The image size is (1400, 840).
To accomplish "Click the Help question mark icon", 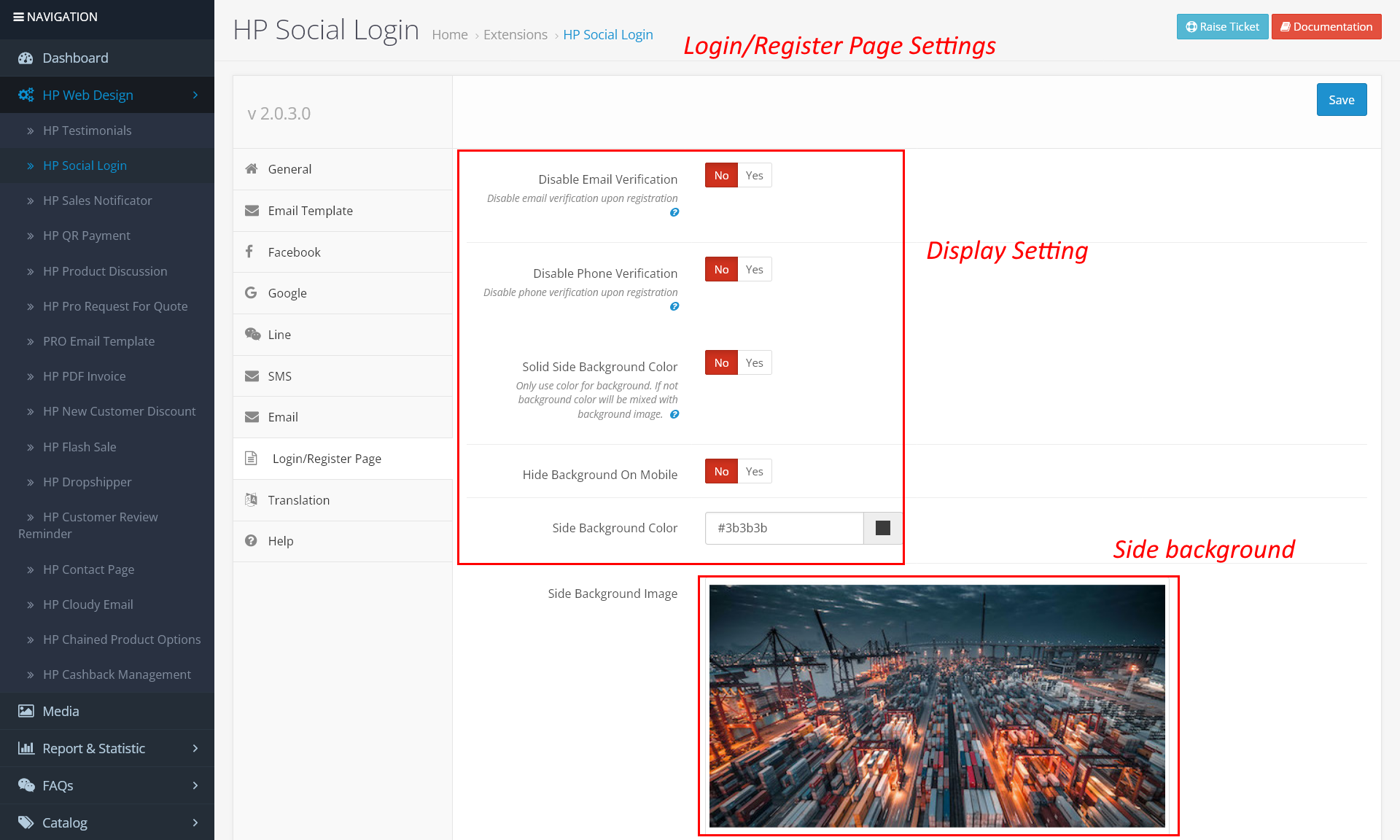I will coord(251,540).
